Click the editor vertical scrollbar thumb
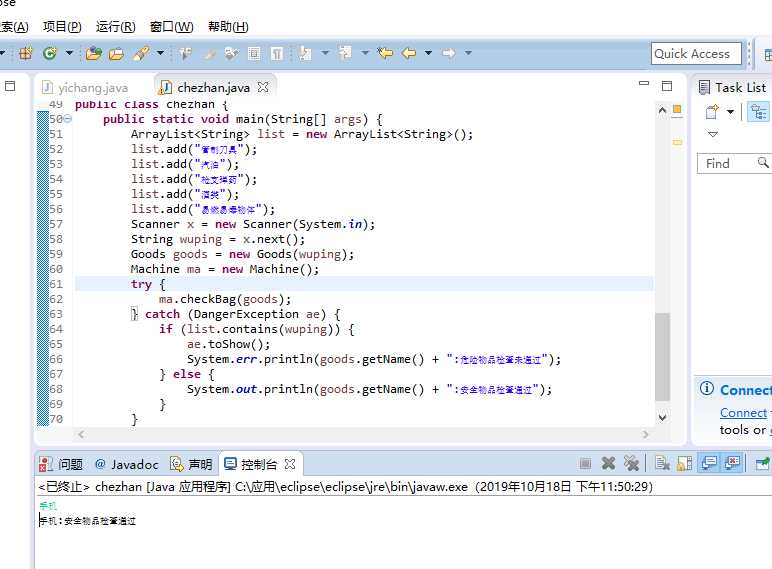Image resolution: width=772 pixels, height=569 pixels. [x=663, y=357]
